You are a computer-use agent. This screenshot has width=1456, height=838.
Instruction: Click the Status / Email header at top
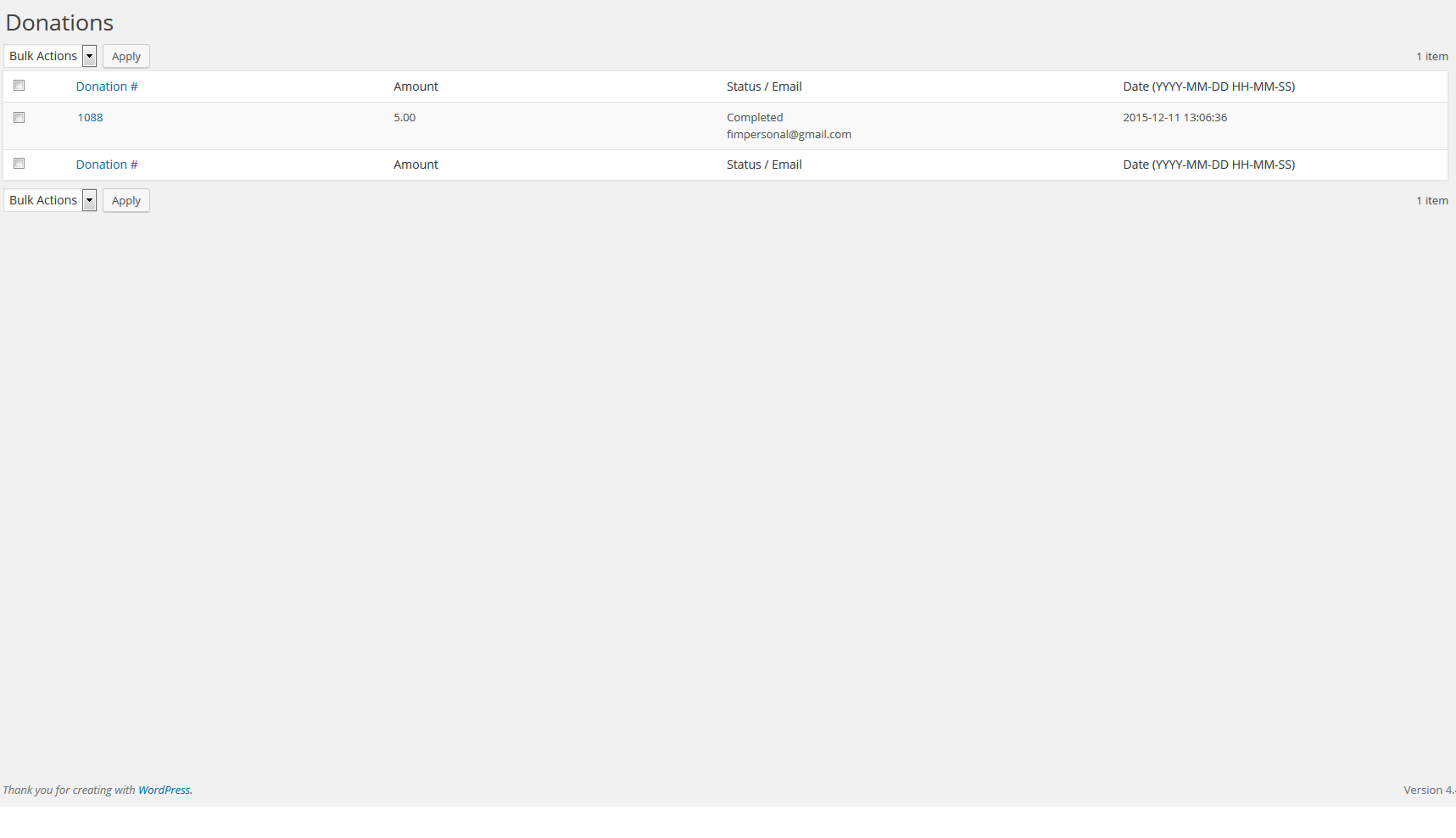tap(764, 87)
